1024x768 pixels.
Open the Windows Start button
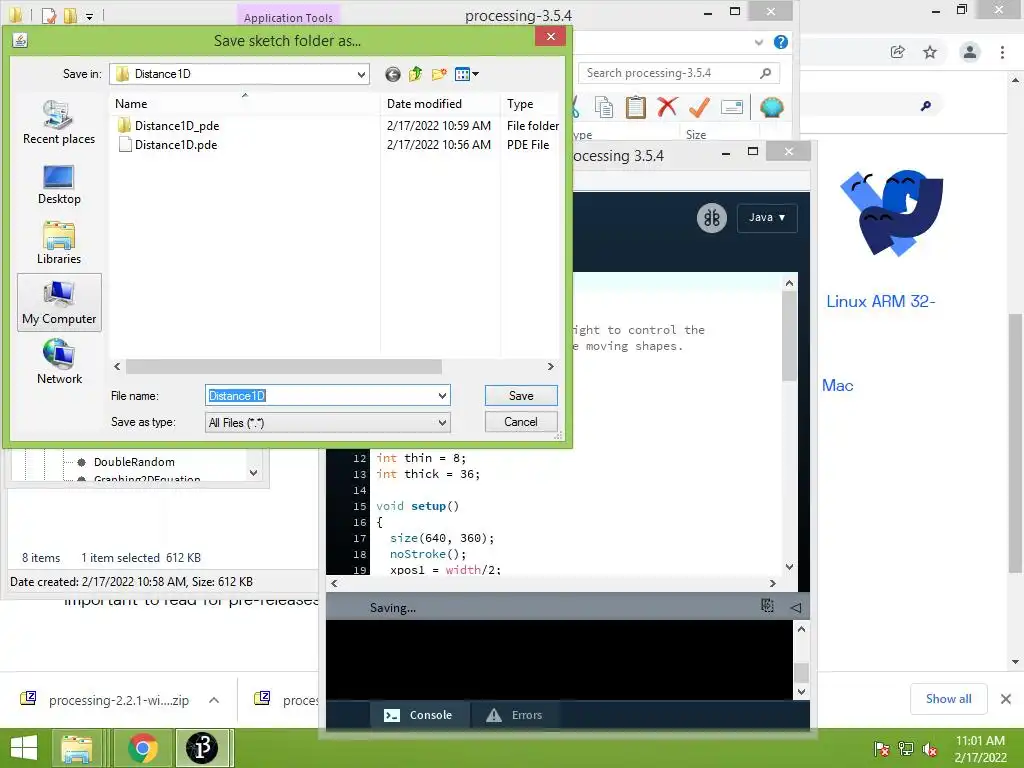[24, 748]
